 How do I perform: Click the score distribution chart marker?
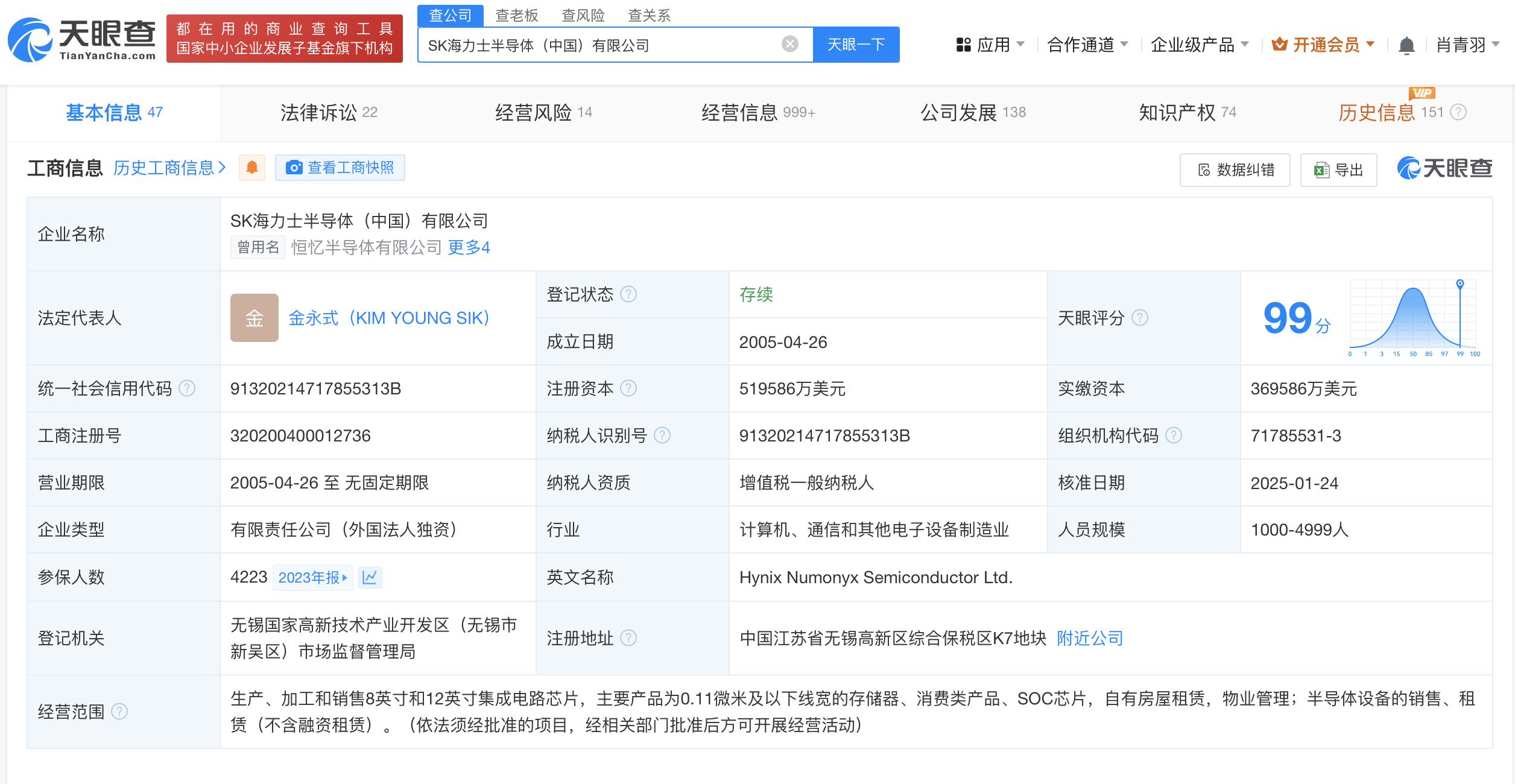(x=1460, y=283)
